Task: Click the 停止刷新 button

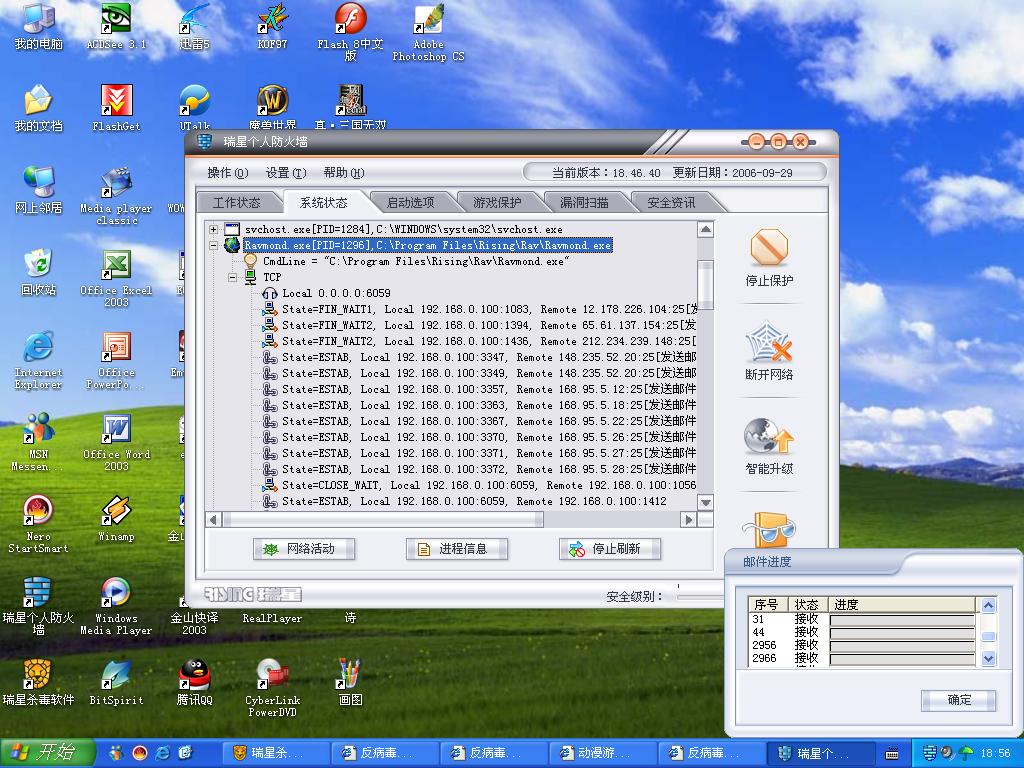Action: pyautogui.click(x=610, y=549)
